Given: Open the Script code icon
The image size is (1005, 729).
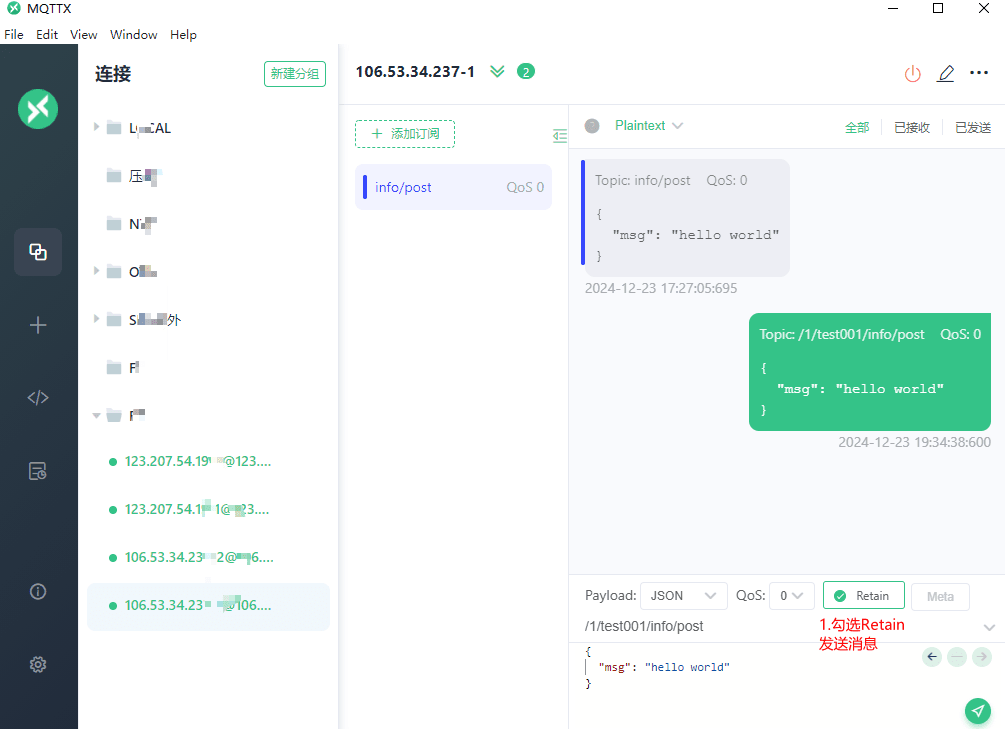Looking at the screenshot, I should 38,398.
